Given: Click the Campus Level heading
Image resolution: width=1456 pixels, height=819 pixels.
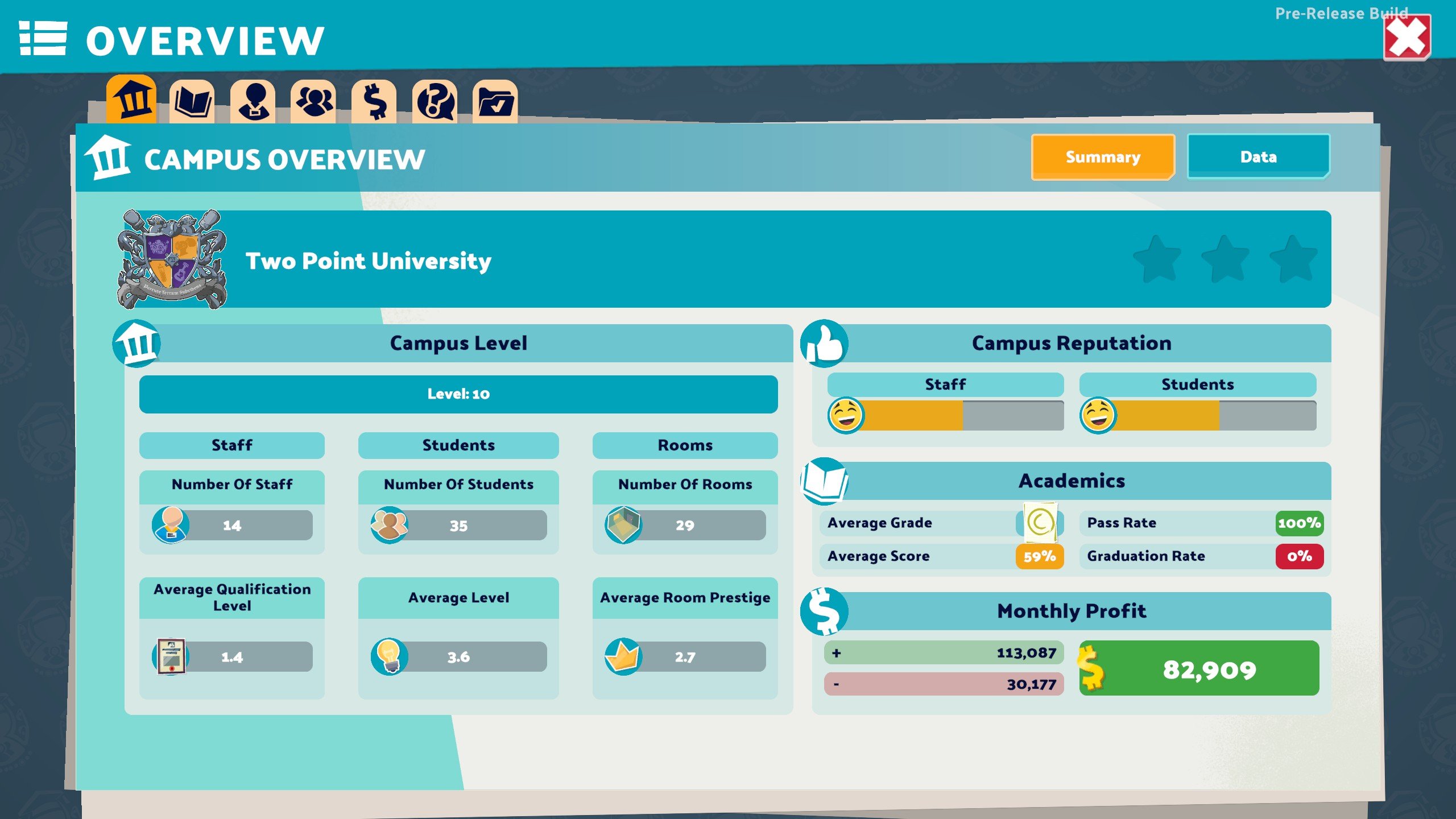Looking at the screenshot, I should pos(458,343).
